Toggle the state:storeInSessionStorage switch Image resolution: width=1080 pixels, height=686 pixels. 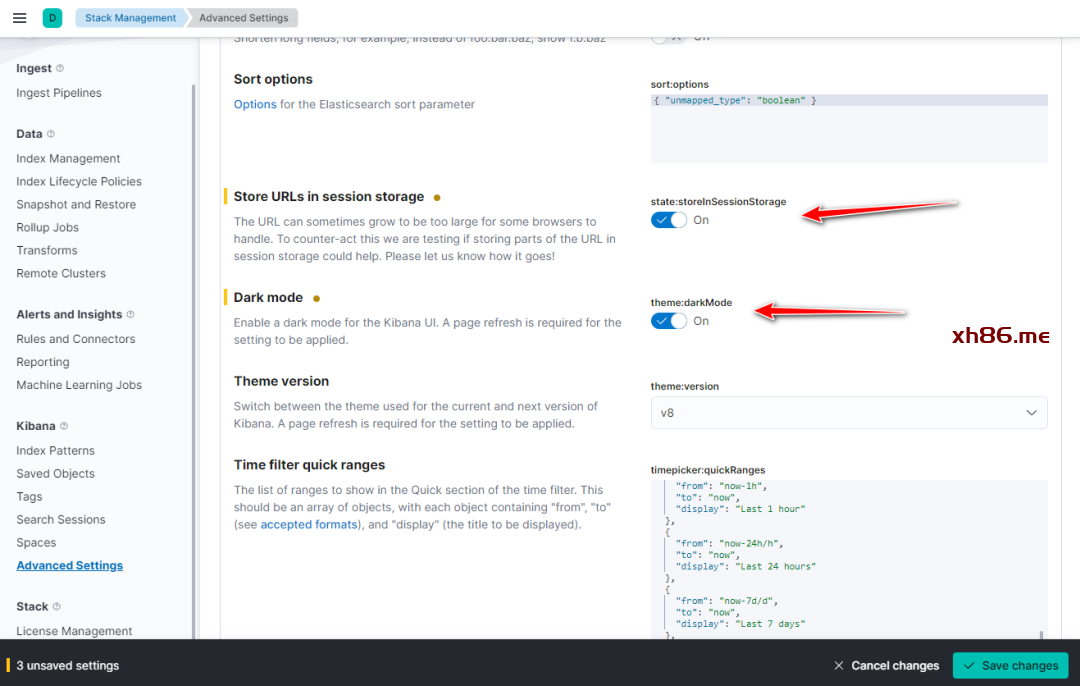pyautogui.click(x=668, y=220)
